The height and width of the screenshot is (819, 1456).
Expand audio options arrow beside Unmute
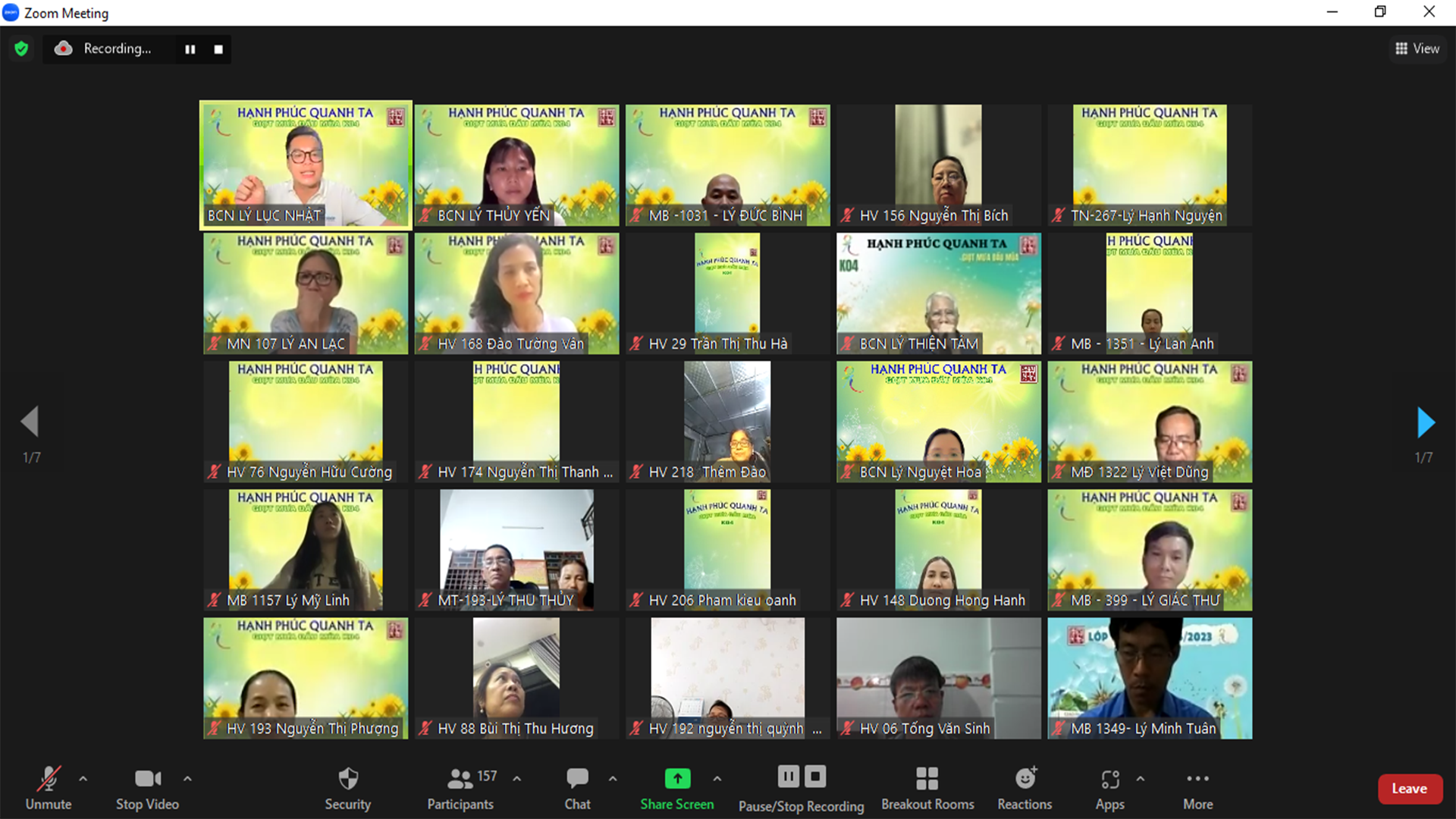coord(83,778)
